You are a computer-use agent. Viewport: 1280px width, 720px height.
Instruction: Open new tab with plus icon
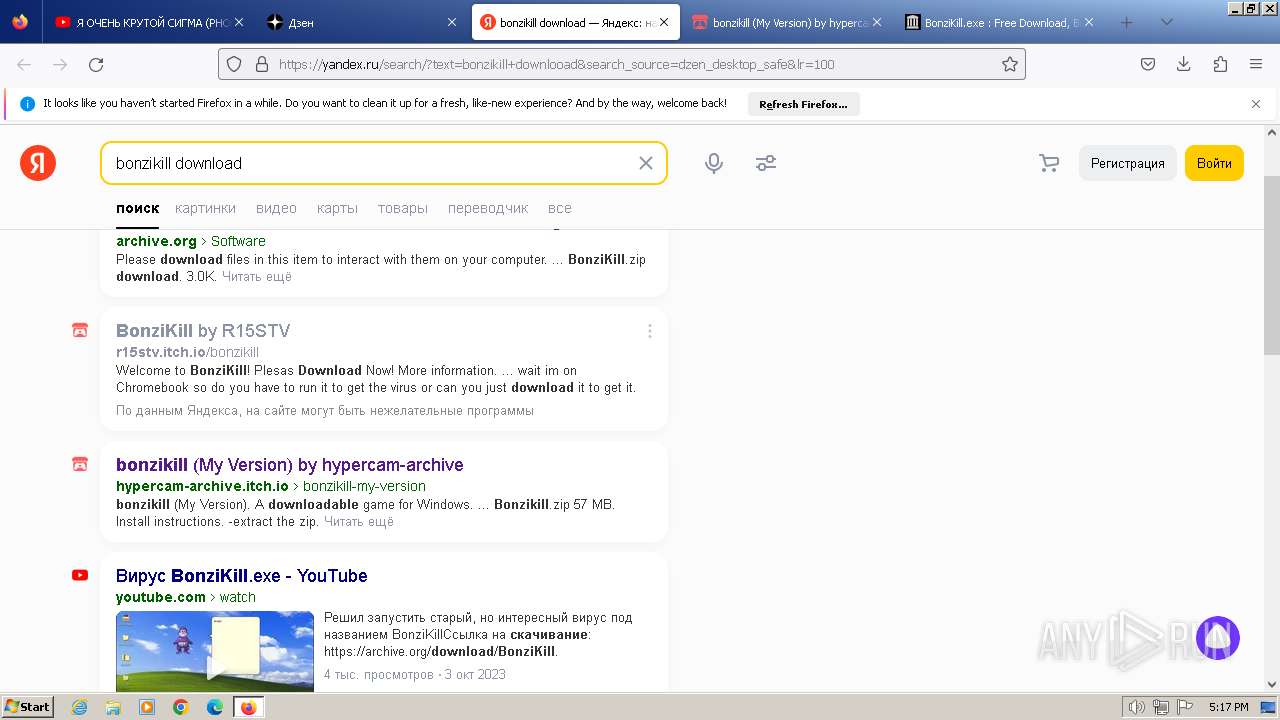tap(1126, 22)
